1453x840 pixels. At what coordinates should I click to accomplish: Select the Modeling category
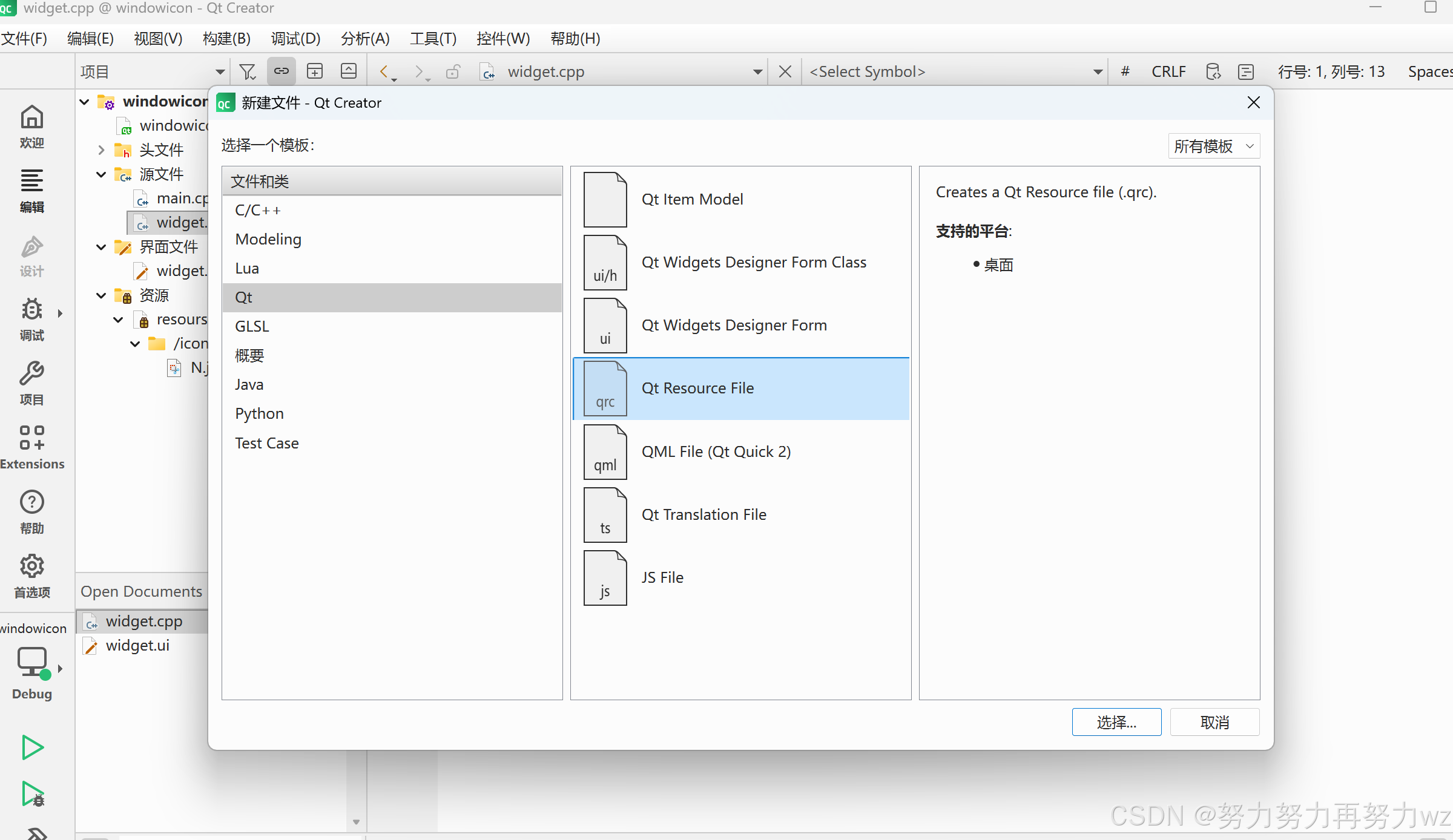[x=392, y=239]
